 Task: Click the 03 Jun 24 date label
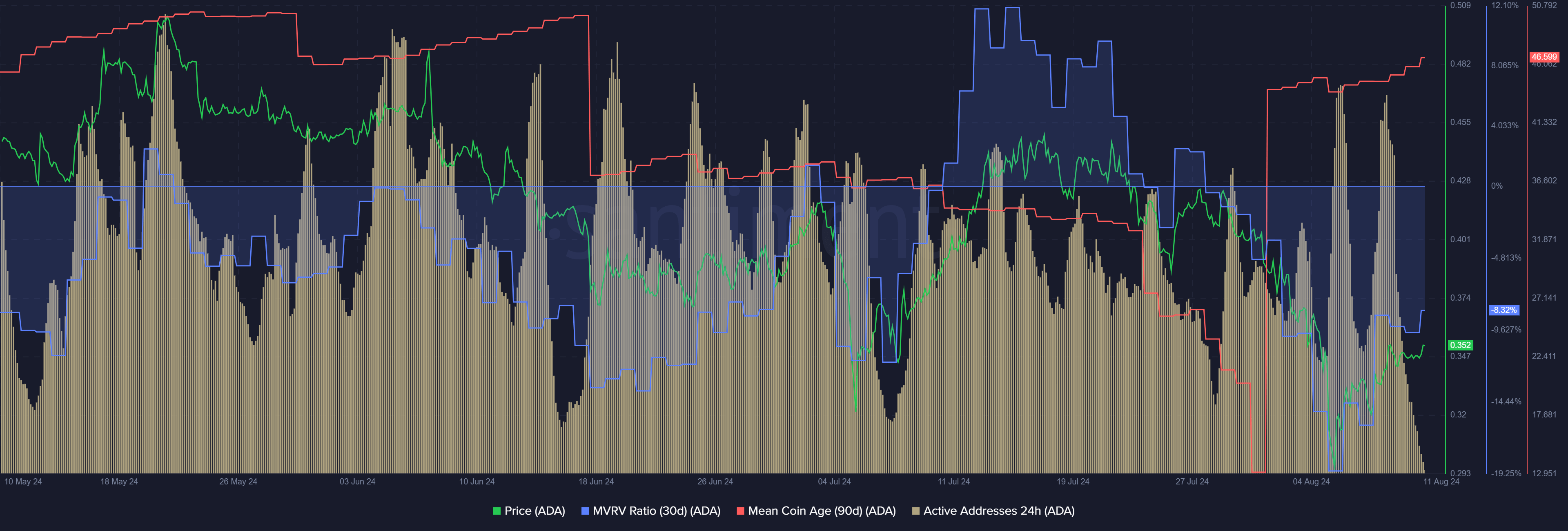(x=357, y=482)
